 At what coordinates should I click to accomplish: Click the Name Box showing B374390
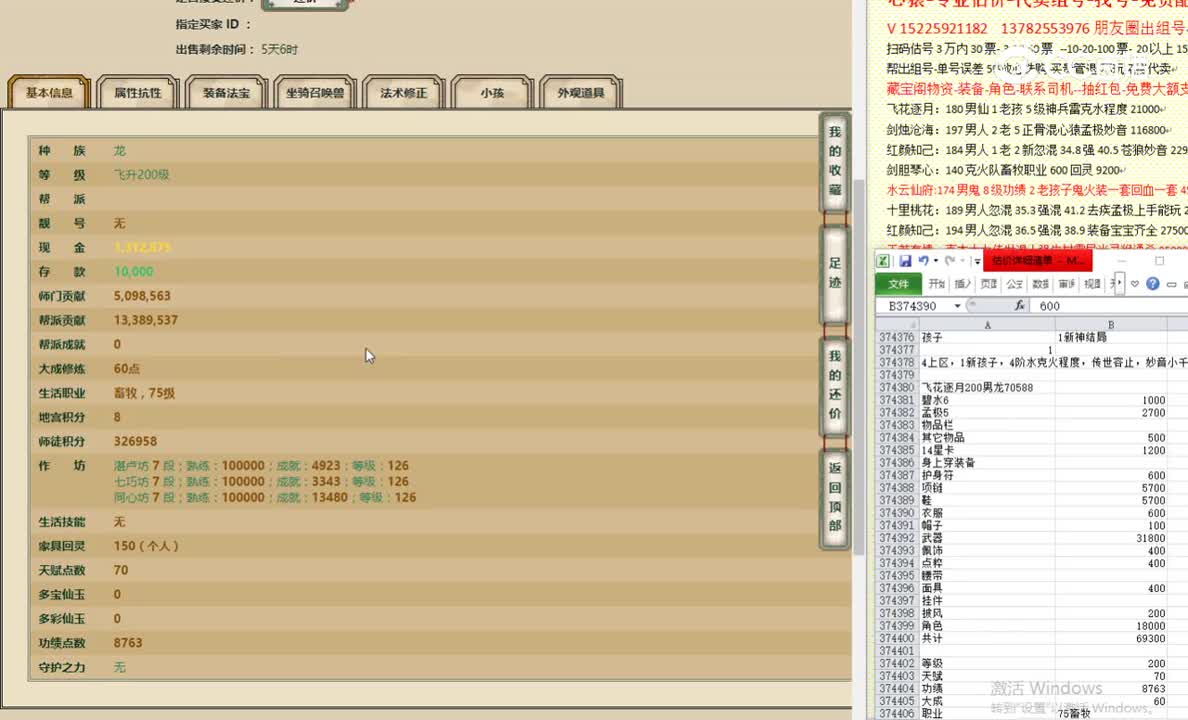click(x=914, y=305)
